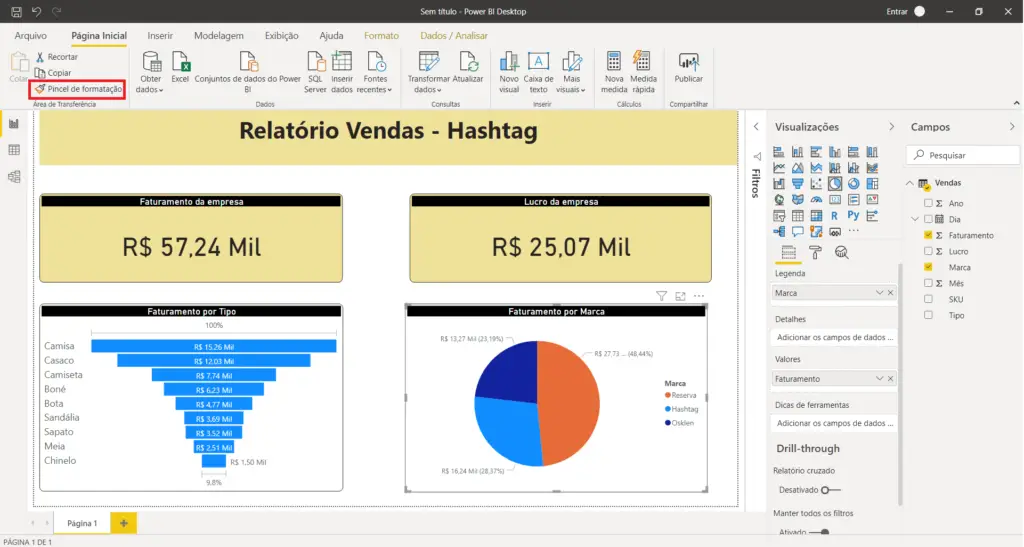Open the Transformar dados dropdown

[428, 72]
